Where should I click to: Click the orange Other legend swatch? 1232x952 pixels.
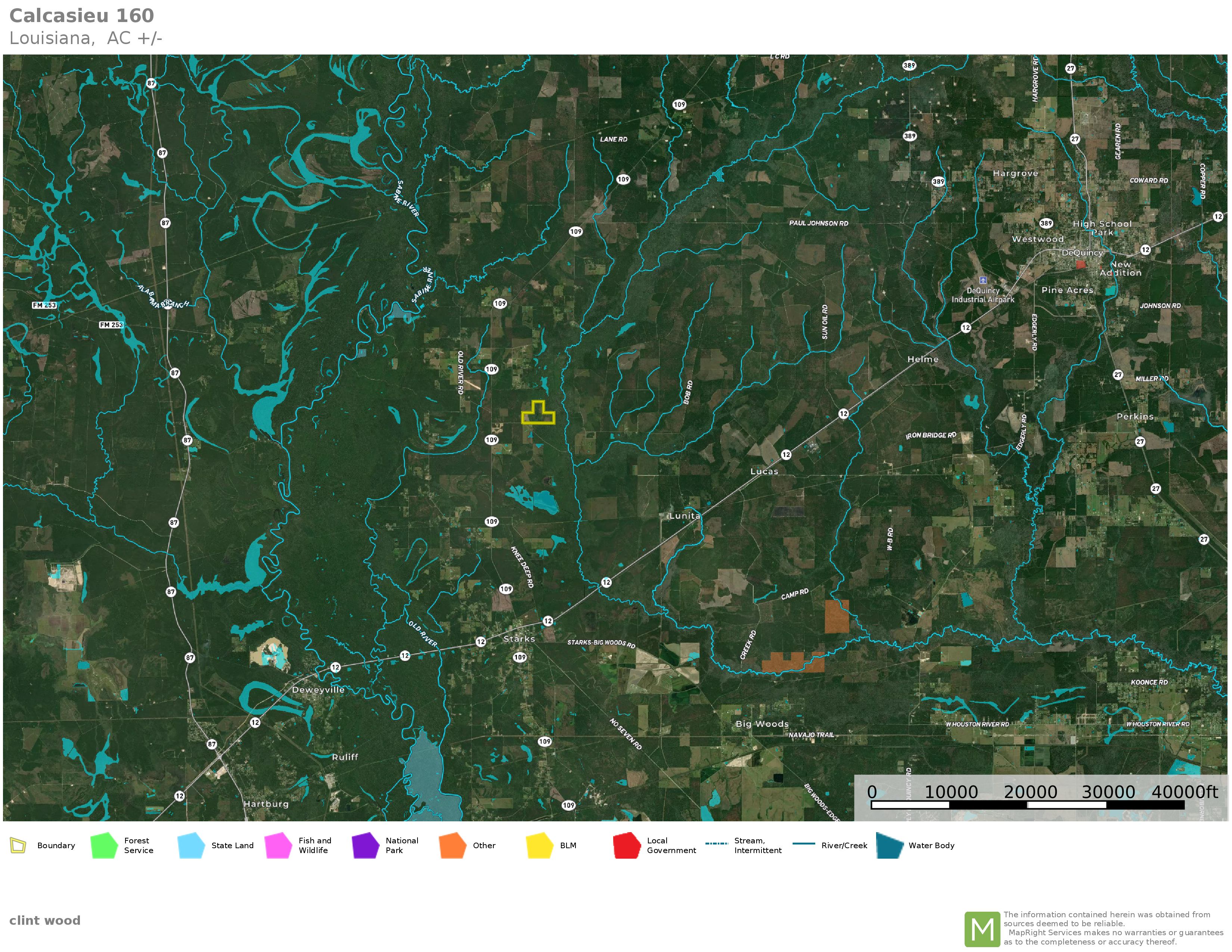coord(452,845)
